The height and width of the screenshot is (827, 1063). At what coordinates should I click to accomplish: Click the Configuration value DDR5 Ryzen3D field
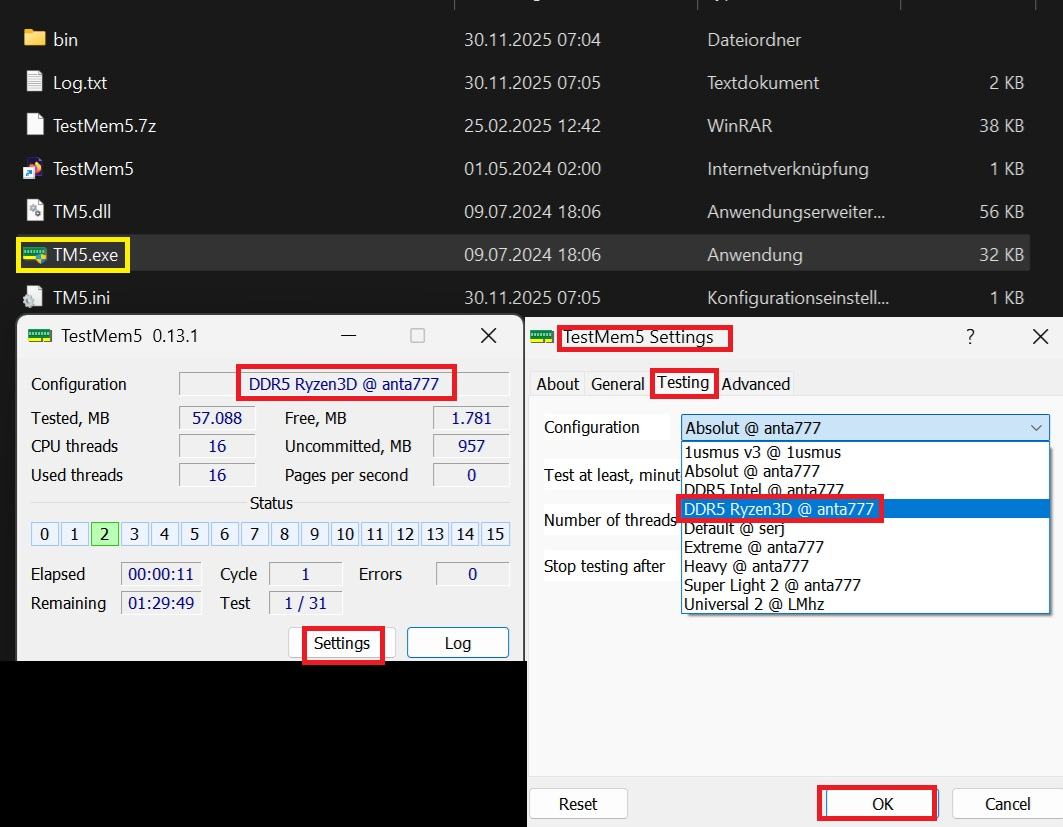point(344,384)
